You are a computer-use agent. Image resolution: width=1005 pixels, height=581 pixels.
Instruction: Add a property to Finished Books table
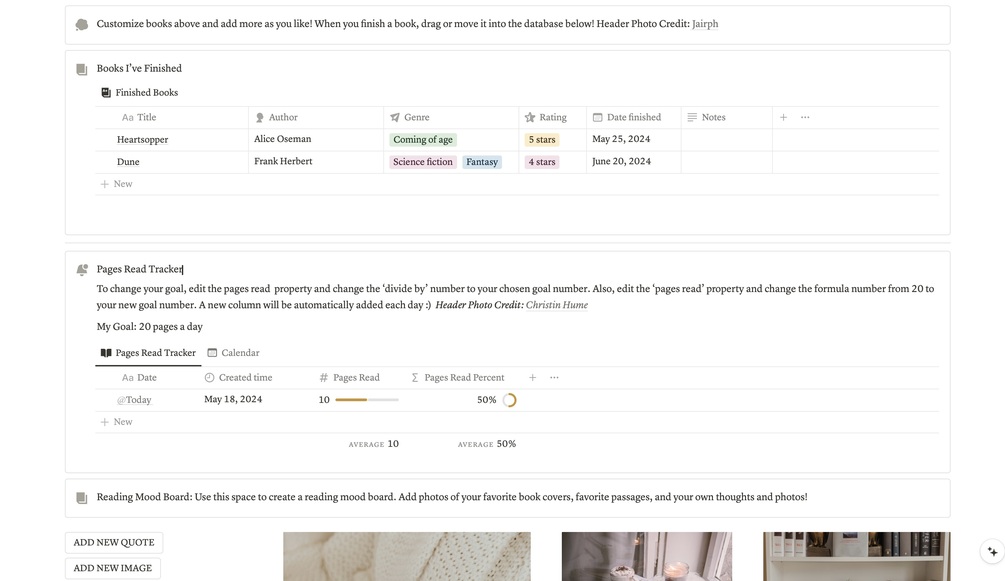[x=783, y=117]
